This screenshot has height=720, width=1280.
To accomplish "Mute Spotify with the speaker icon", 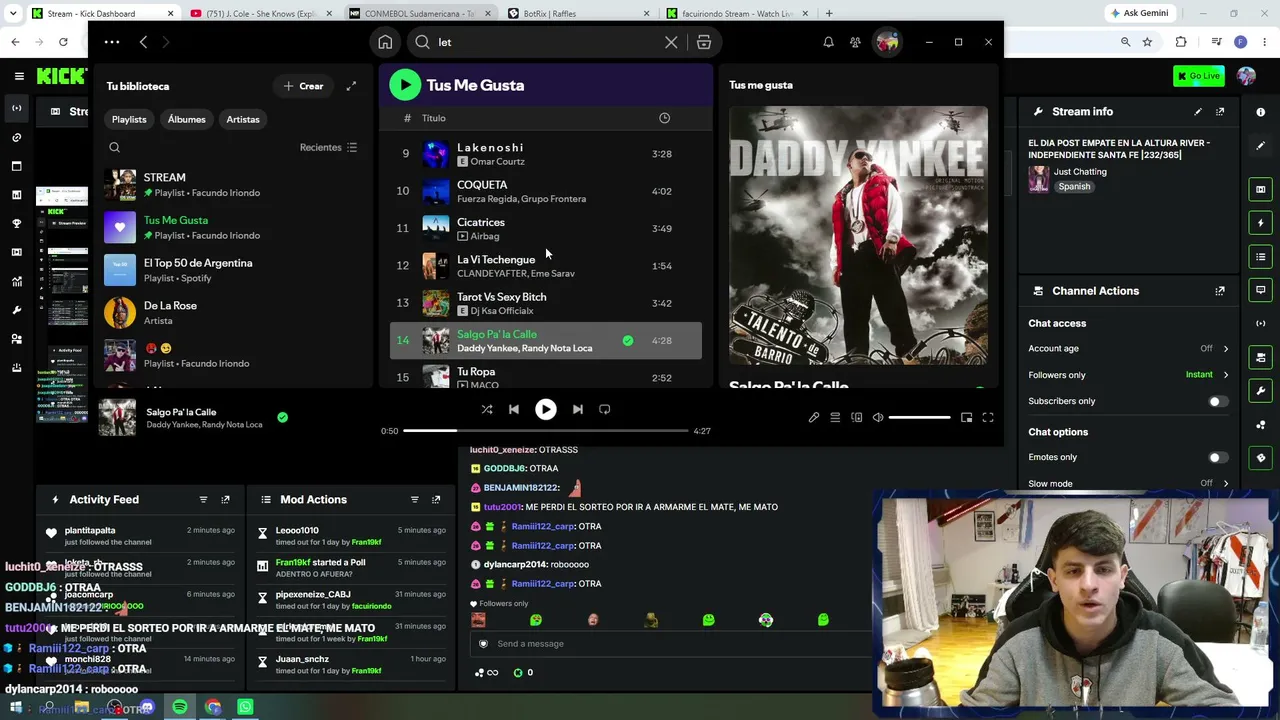I will pyautogui.click(x=878, y=417).
